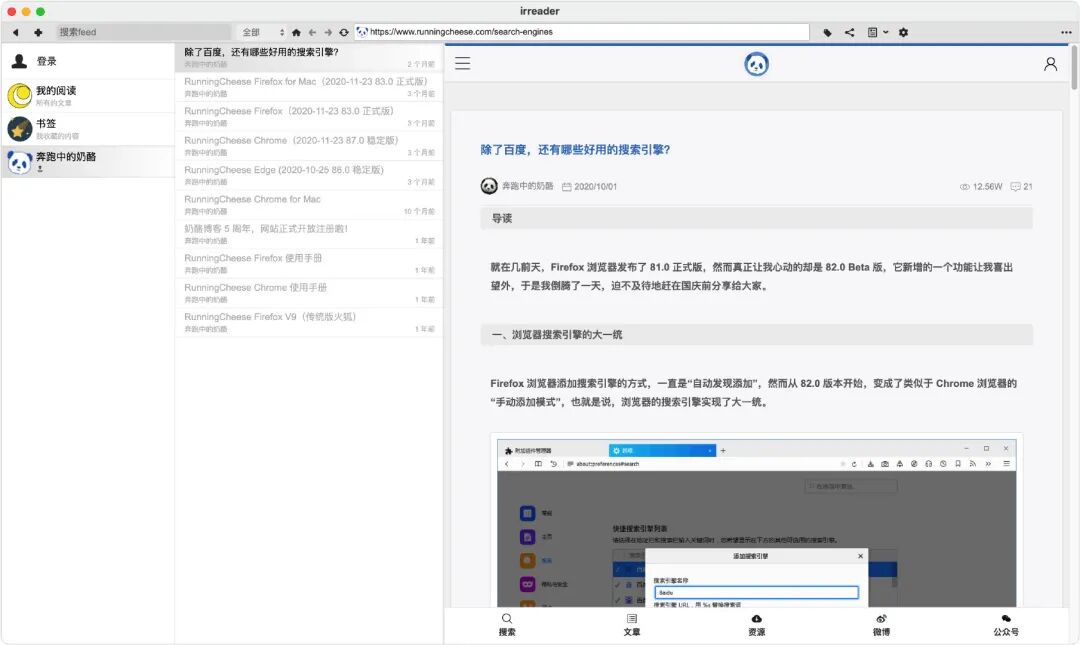Open the hamburger menu on the web page
The image size is (1080, 645).
coord(463,64)
